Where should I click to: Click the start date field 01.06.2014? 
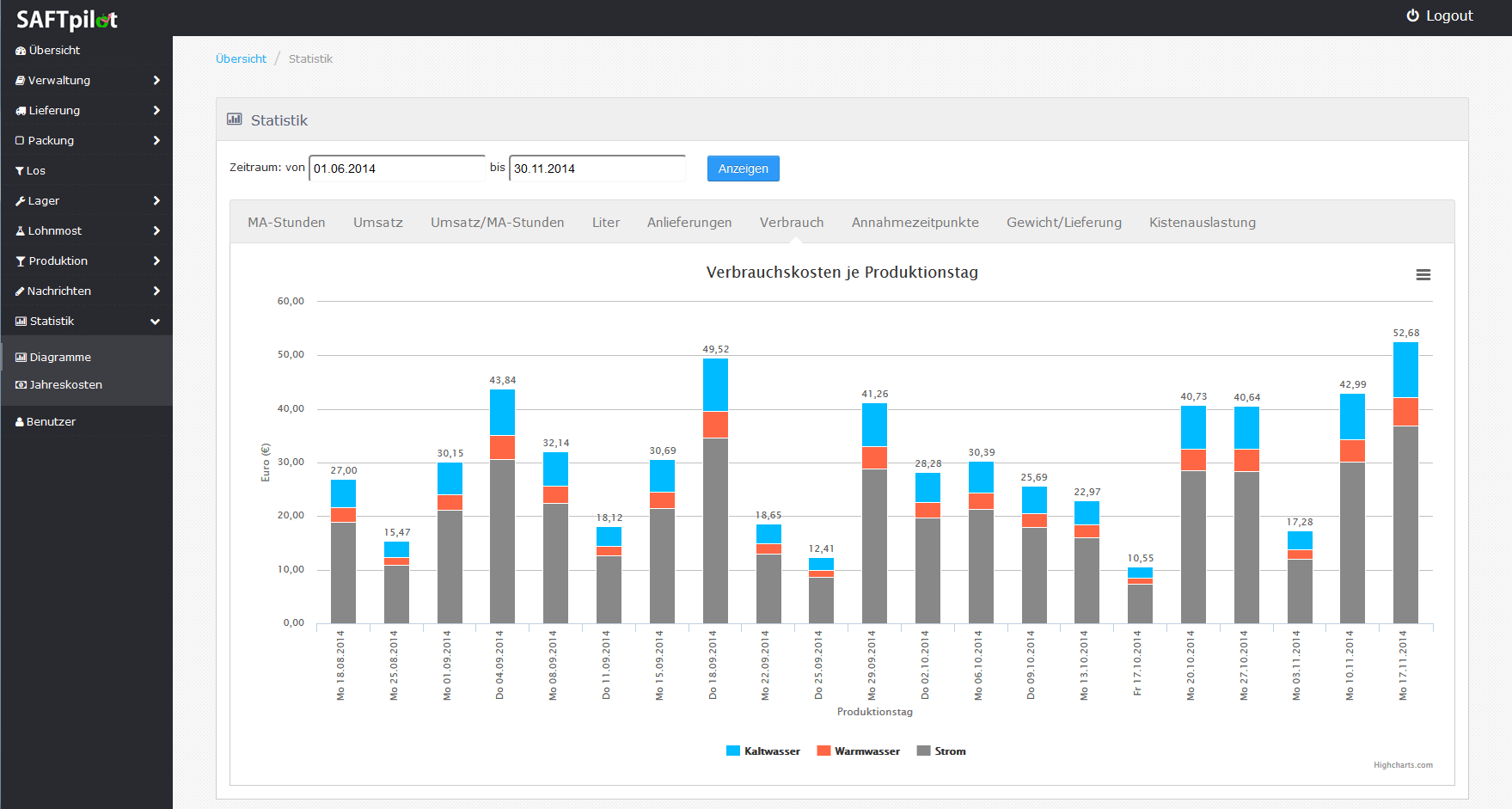pos(397,169)
